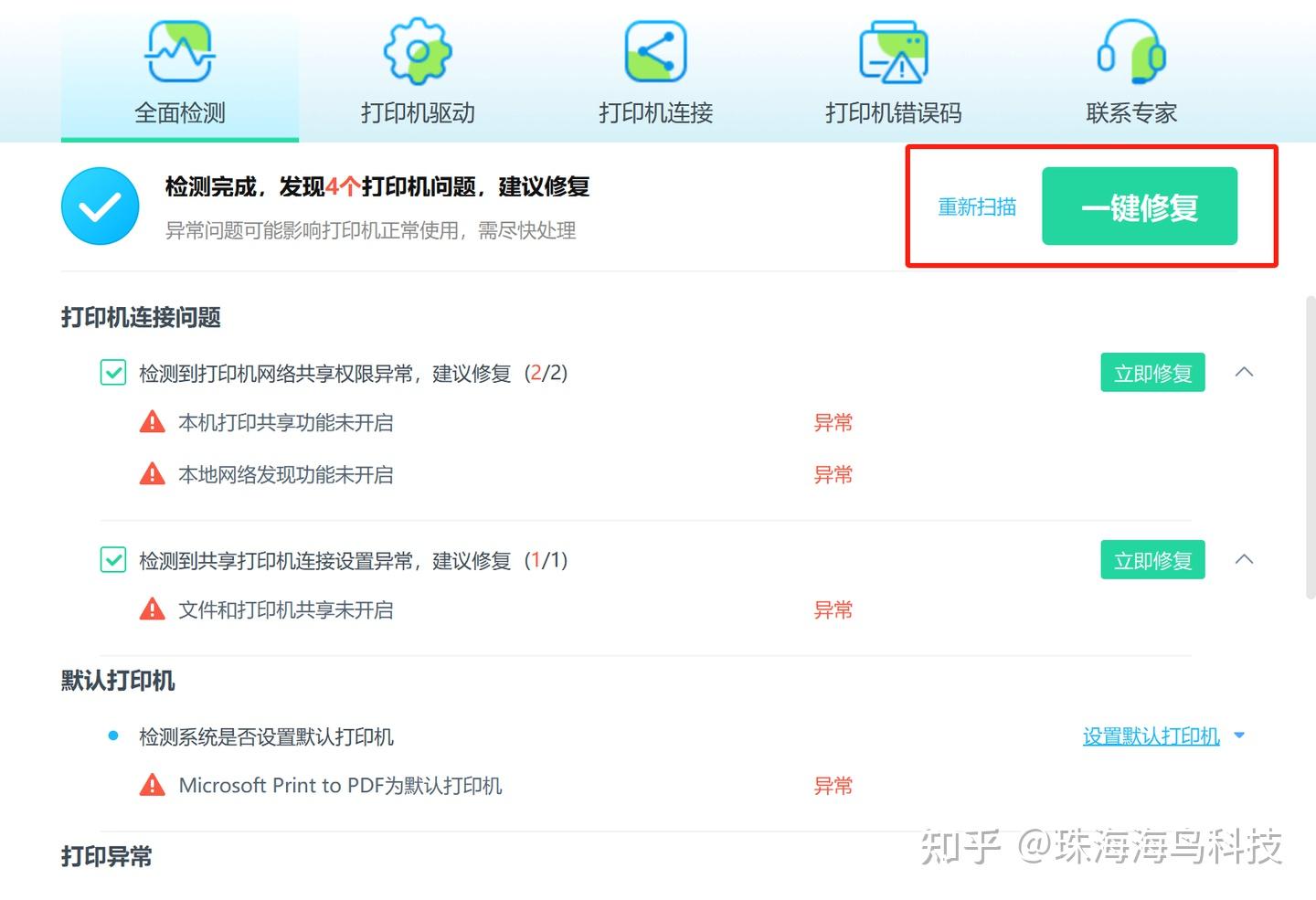The image size is (1316, 900).
Task: Click the 打印机驱动 gear icon
Action: (417, 52)
